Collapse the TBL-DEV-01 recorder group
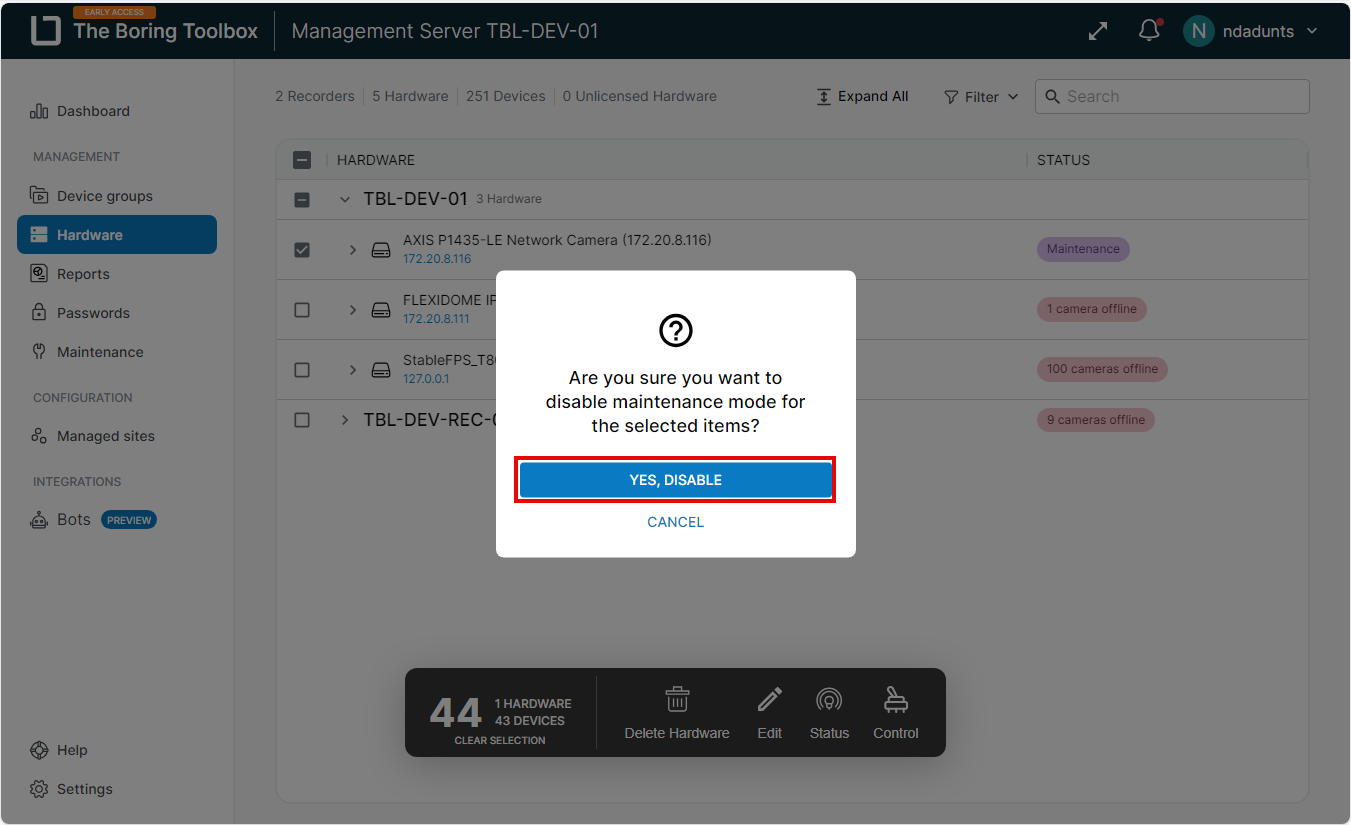The image size is (1351, 825). [x=345, y=199]
